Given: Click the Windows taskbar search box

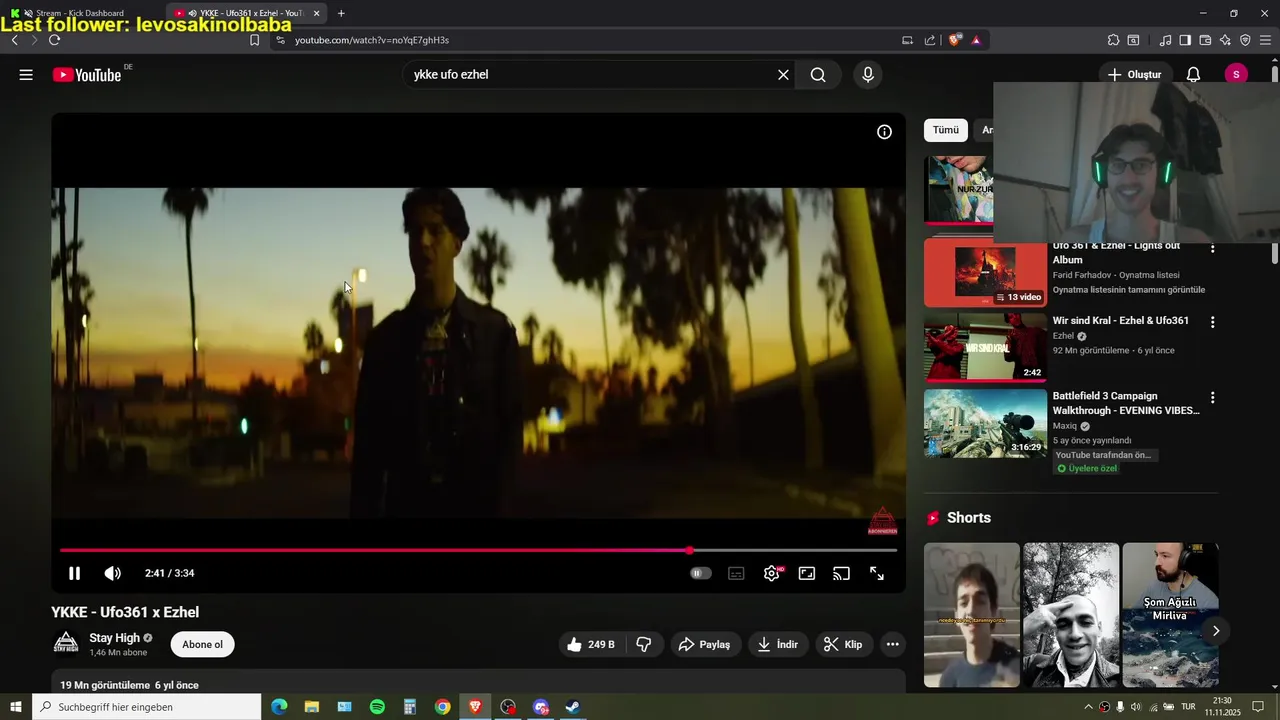Looking at the screenshot, I should point(146,707).
